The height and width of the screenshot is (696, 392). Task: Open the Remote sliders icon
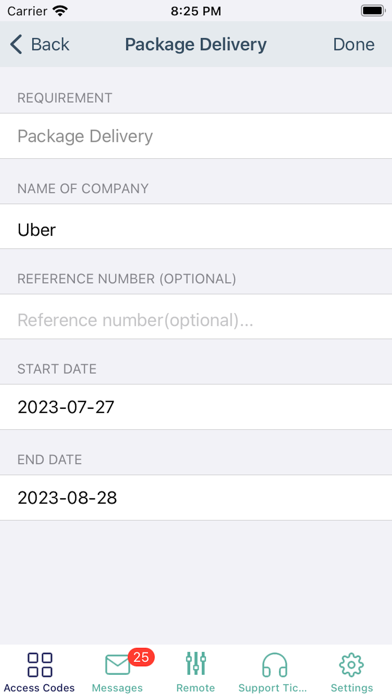(196, 664)
